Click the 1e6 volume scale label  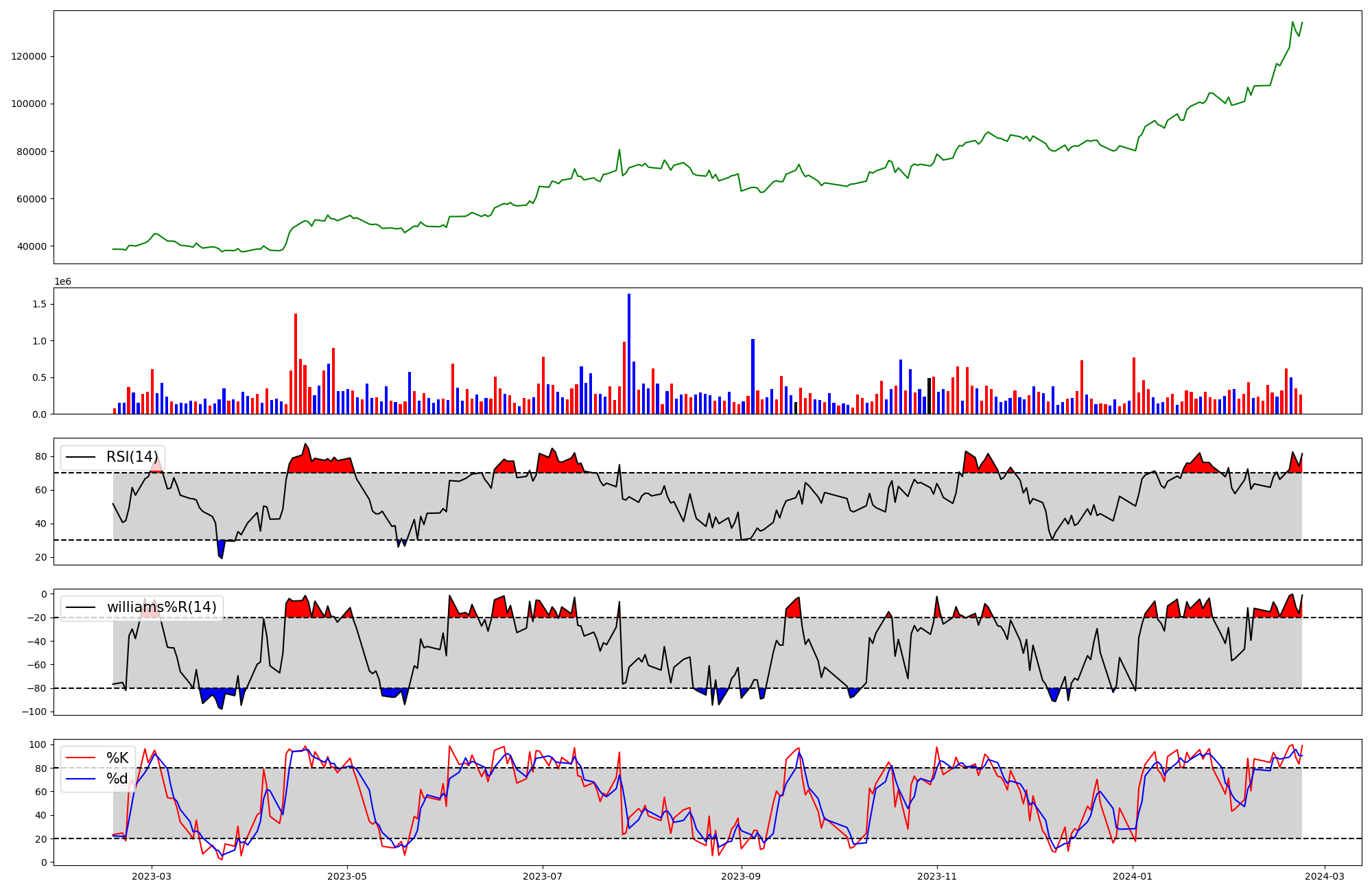[x=62, y=281]
